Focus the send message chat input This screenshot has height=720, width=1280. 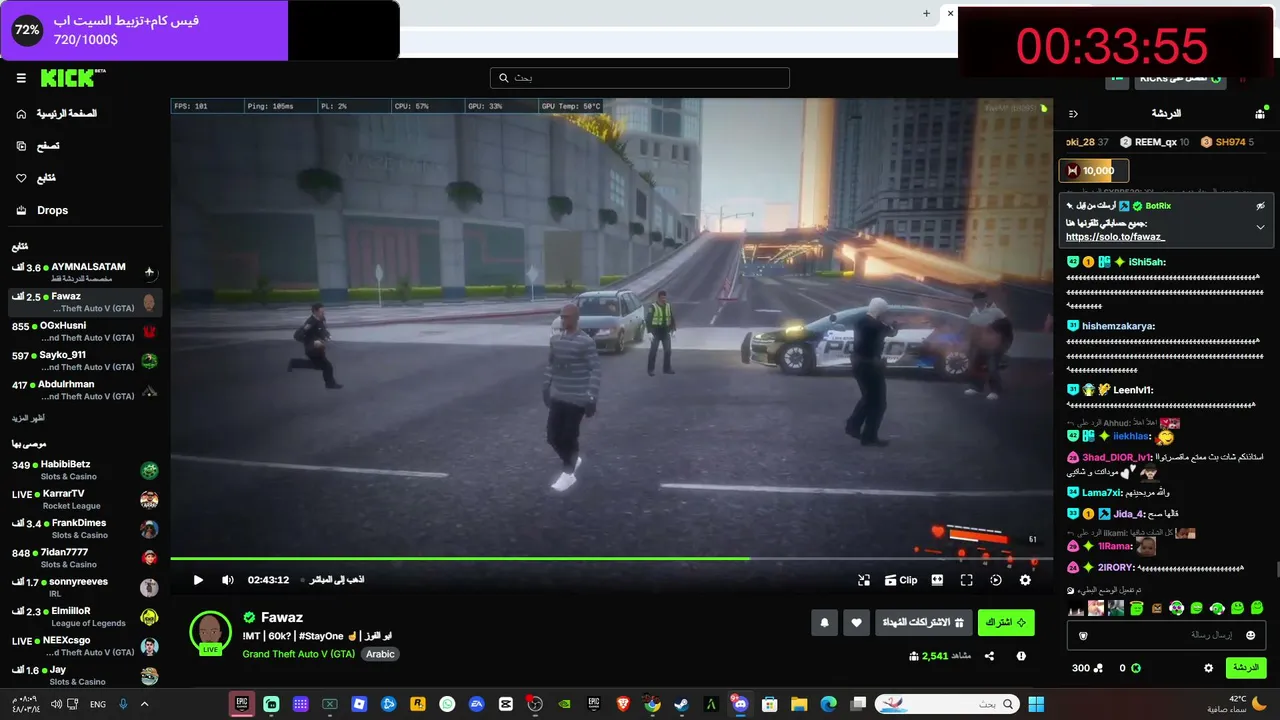[x=1167, y=635]
